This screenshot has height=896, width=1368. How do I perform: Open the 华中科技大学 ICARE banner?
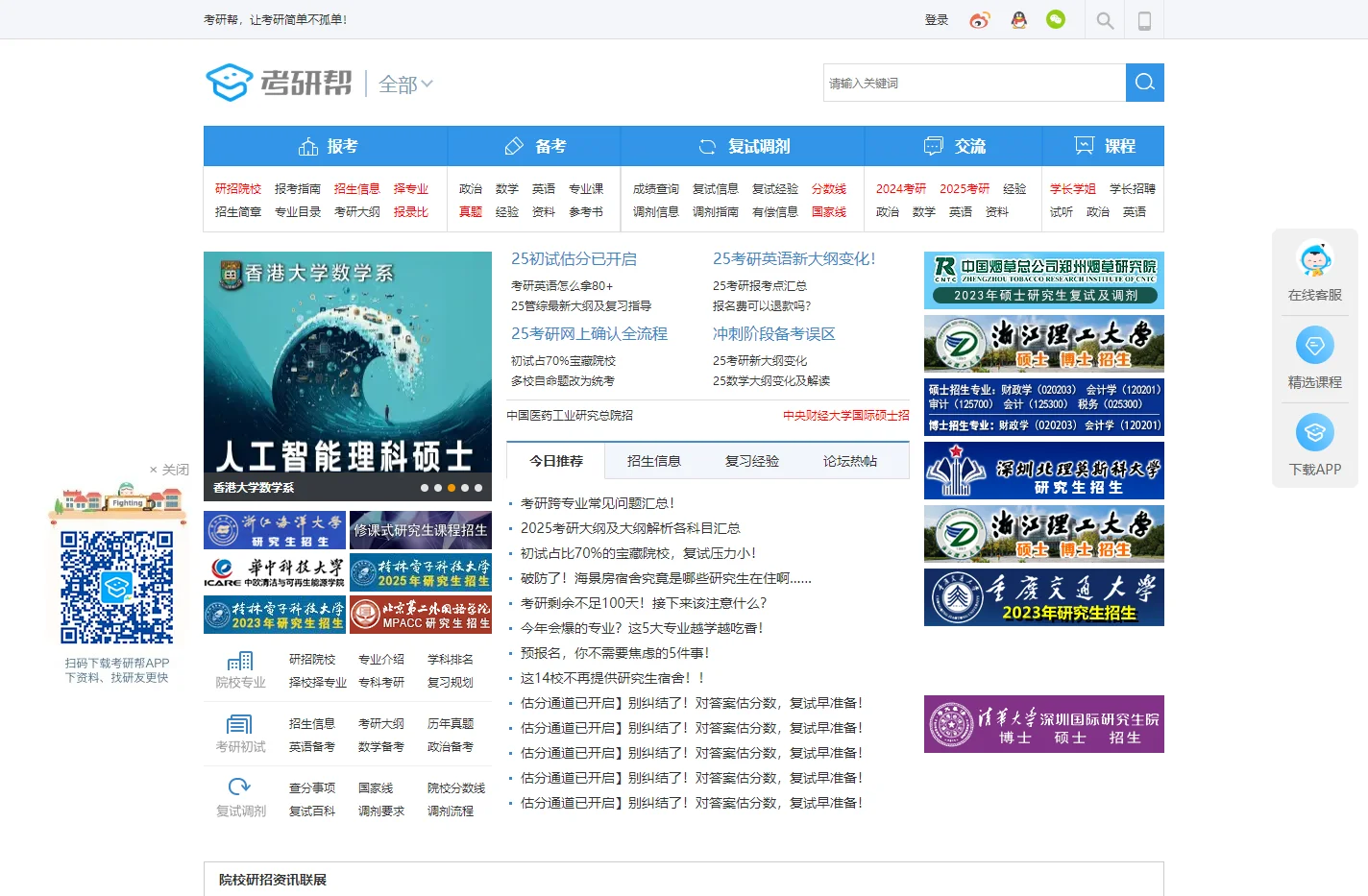tap(275, 572)
